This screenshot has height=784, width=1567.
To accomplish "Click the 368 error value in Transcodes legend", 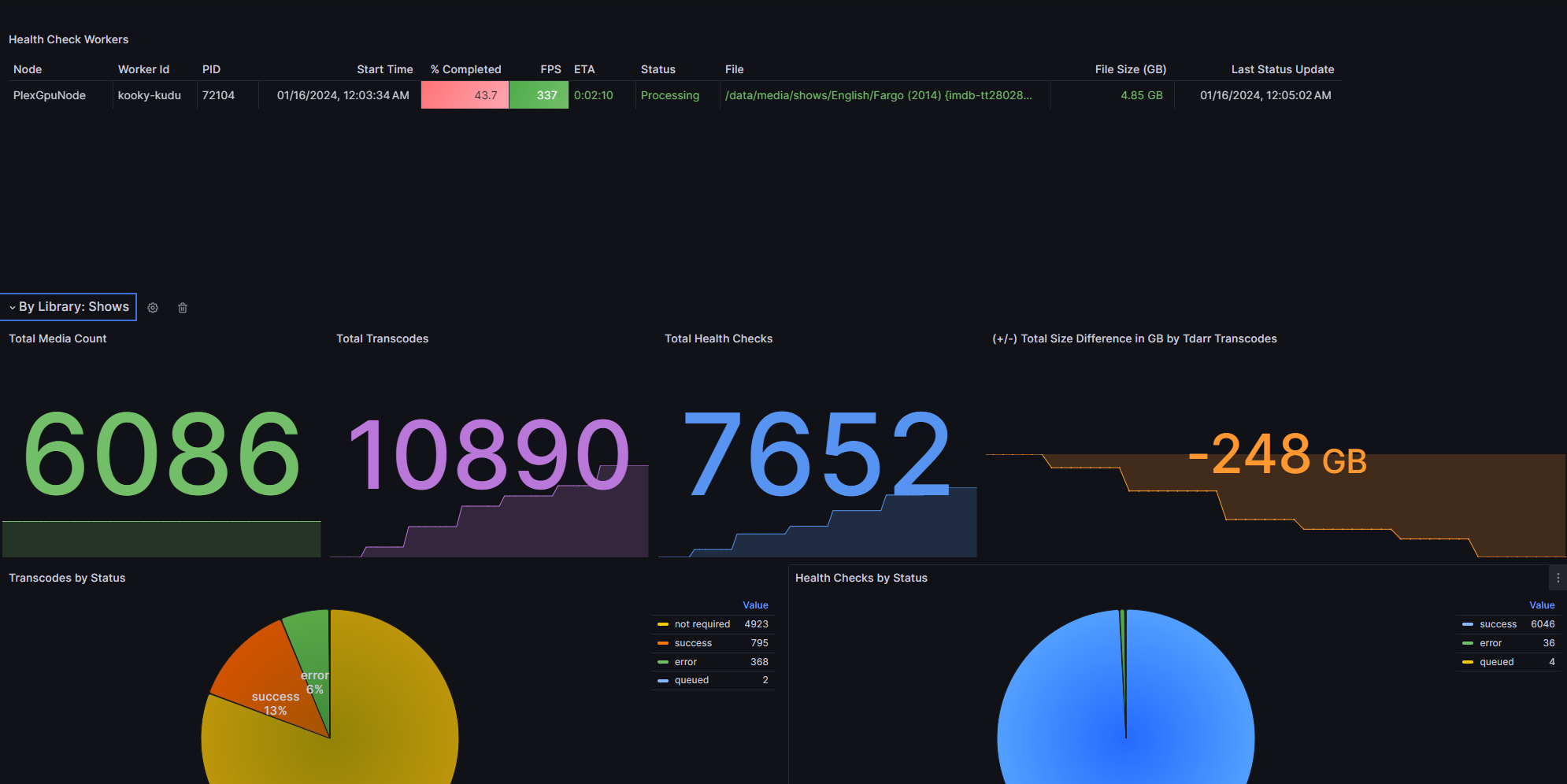I will tap(759, 662).
